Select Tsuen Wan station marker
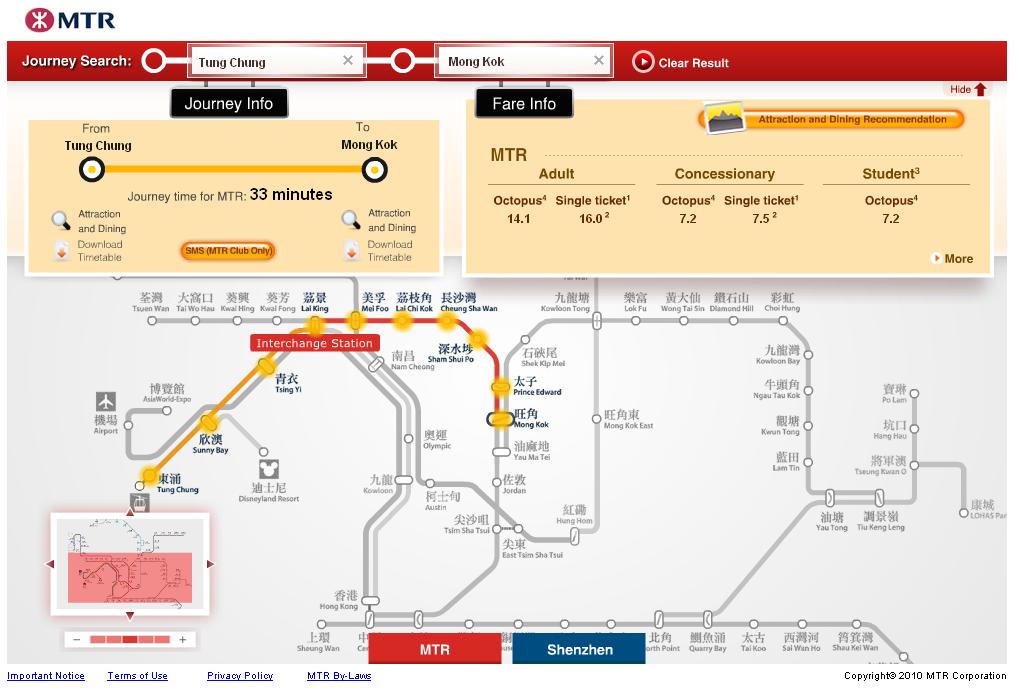The height and width of the screenshot is (691, 1020). [x=152, y=320]
